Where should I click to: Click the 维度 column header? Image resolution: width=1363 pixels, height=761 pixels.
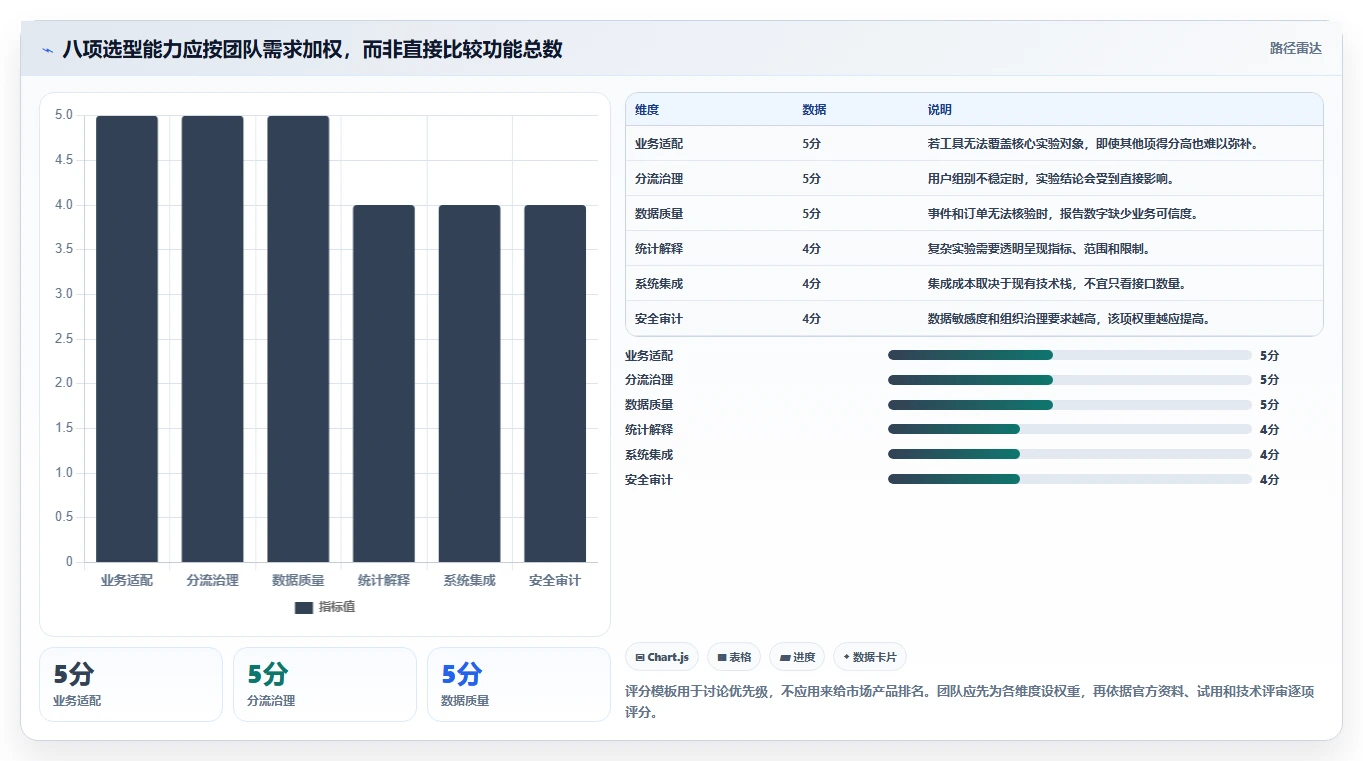click(647, 110)
